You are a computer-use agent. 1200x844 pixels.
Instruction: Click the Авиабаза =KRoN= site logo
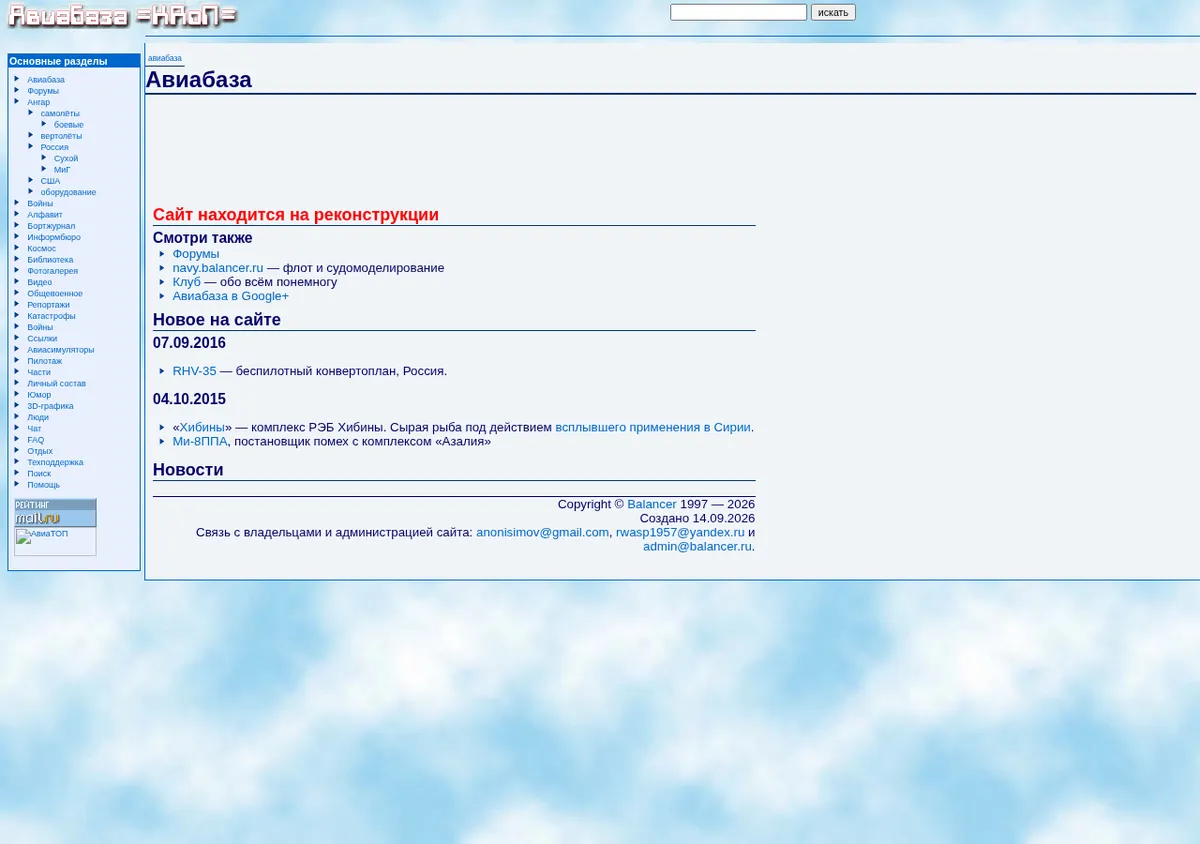pyautogui.click(x=123, y=16)
